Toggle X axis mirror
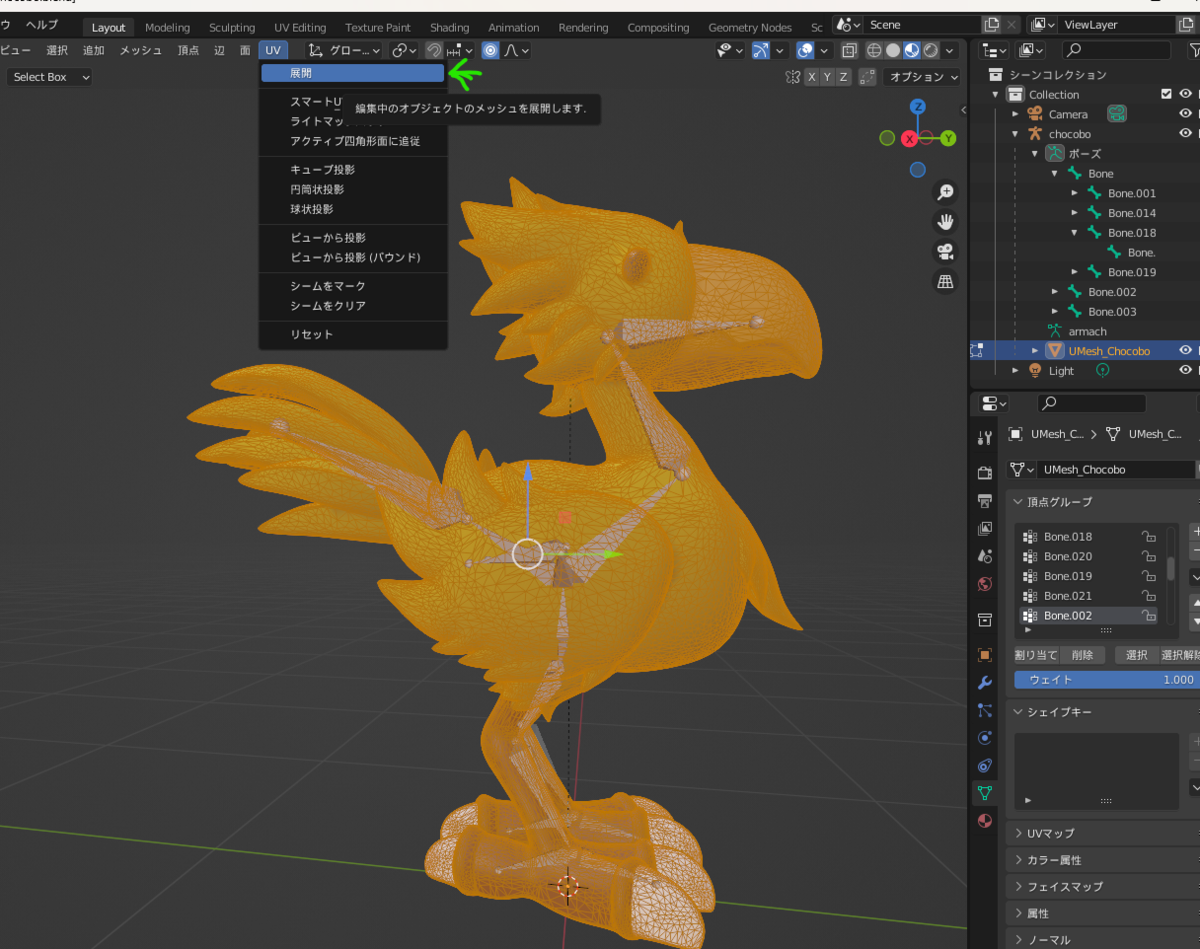 [x=813, y=77]
